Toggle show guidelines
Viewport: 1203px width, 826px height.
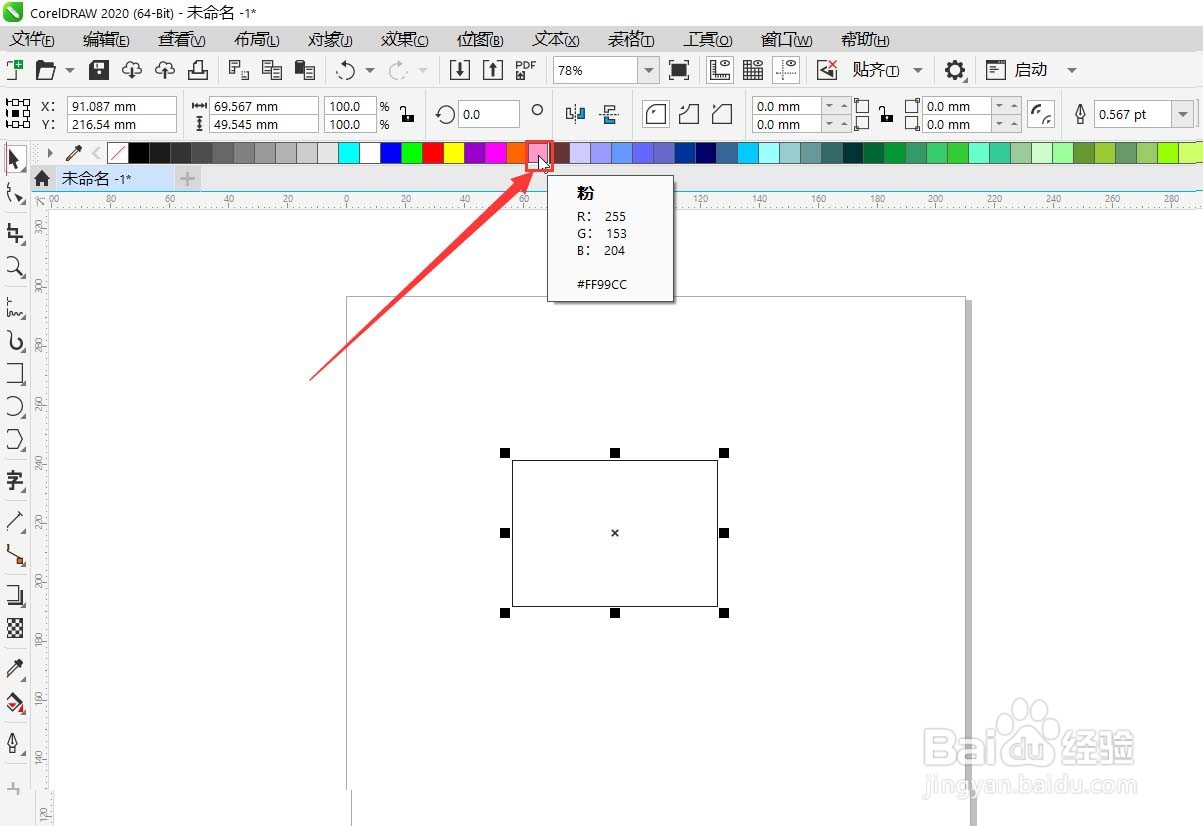pyautogui.click(x=787, y=70)
